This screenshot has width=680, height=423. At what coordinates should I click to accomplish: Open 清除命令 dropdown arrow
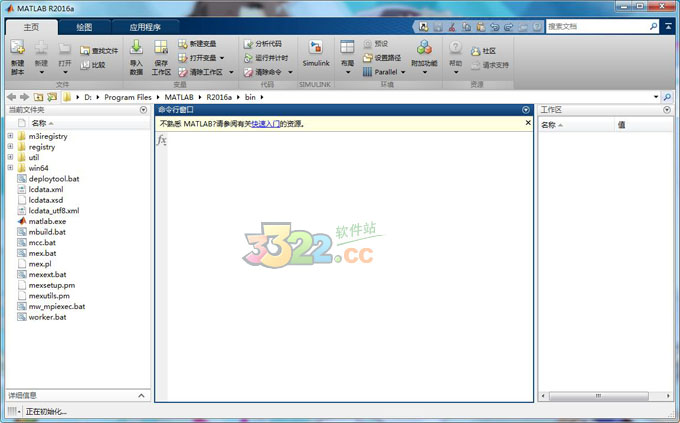tap(290, 72)
